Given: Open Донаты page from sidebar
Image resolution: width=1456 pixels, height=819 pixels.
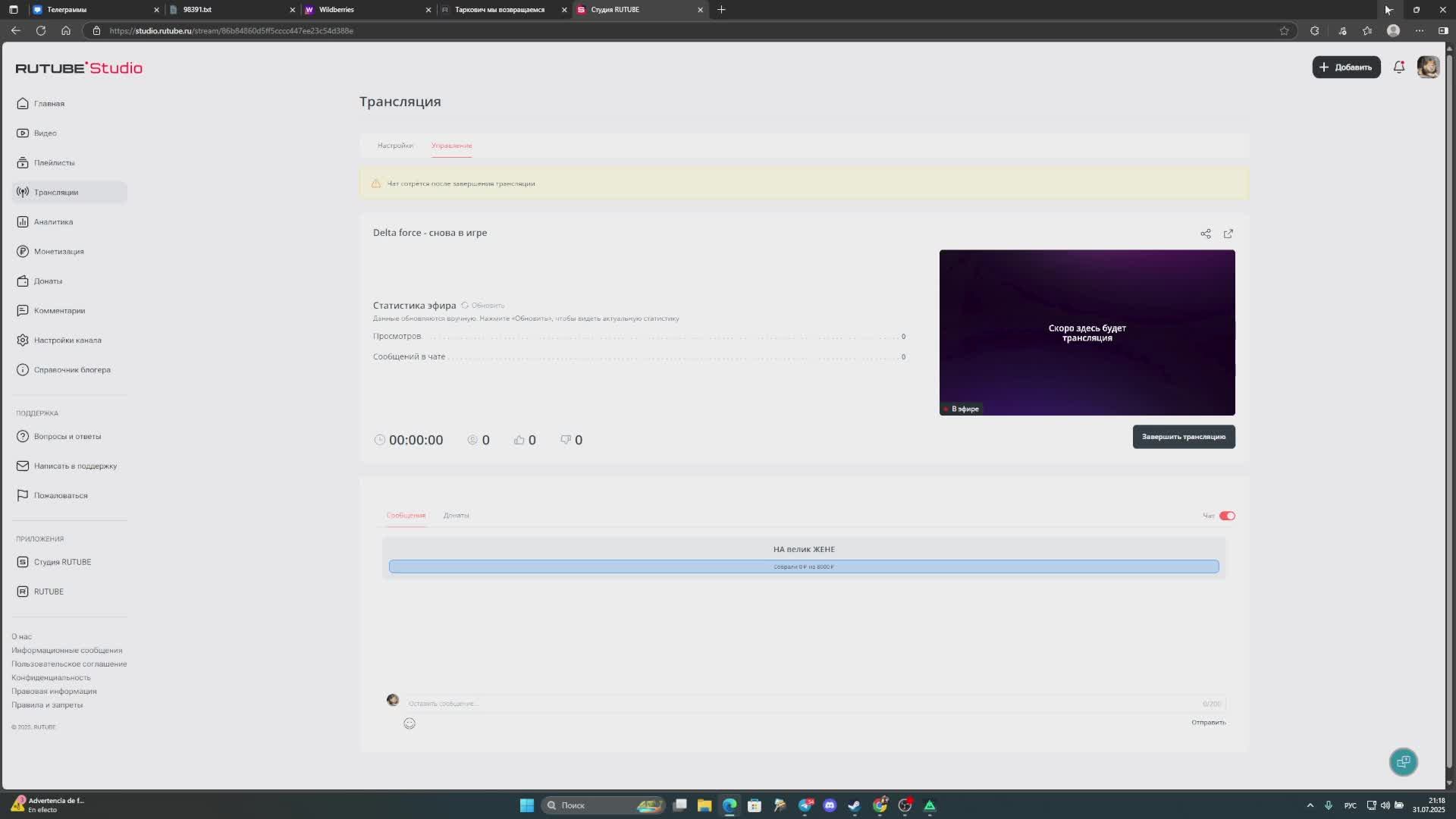Looking at the screenshot, I should [x=48, y=281].
